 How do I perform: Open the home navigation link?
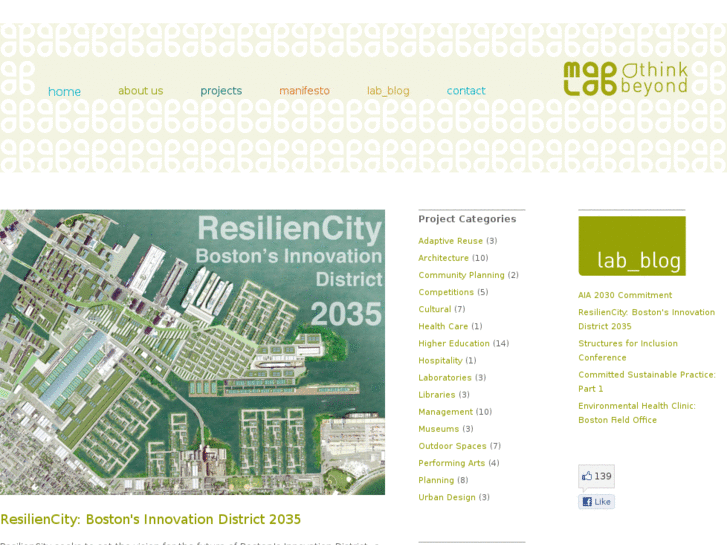pos(64,91)
